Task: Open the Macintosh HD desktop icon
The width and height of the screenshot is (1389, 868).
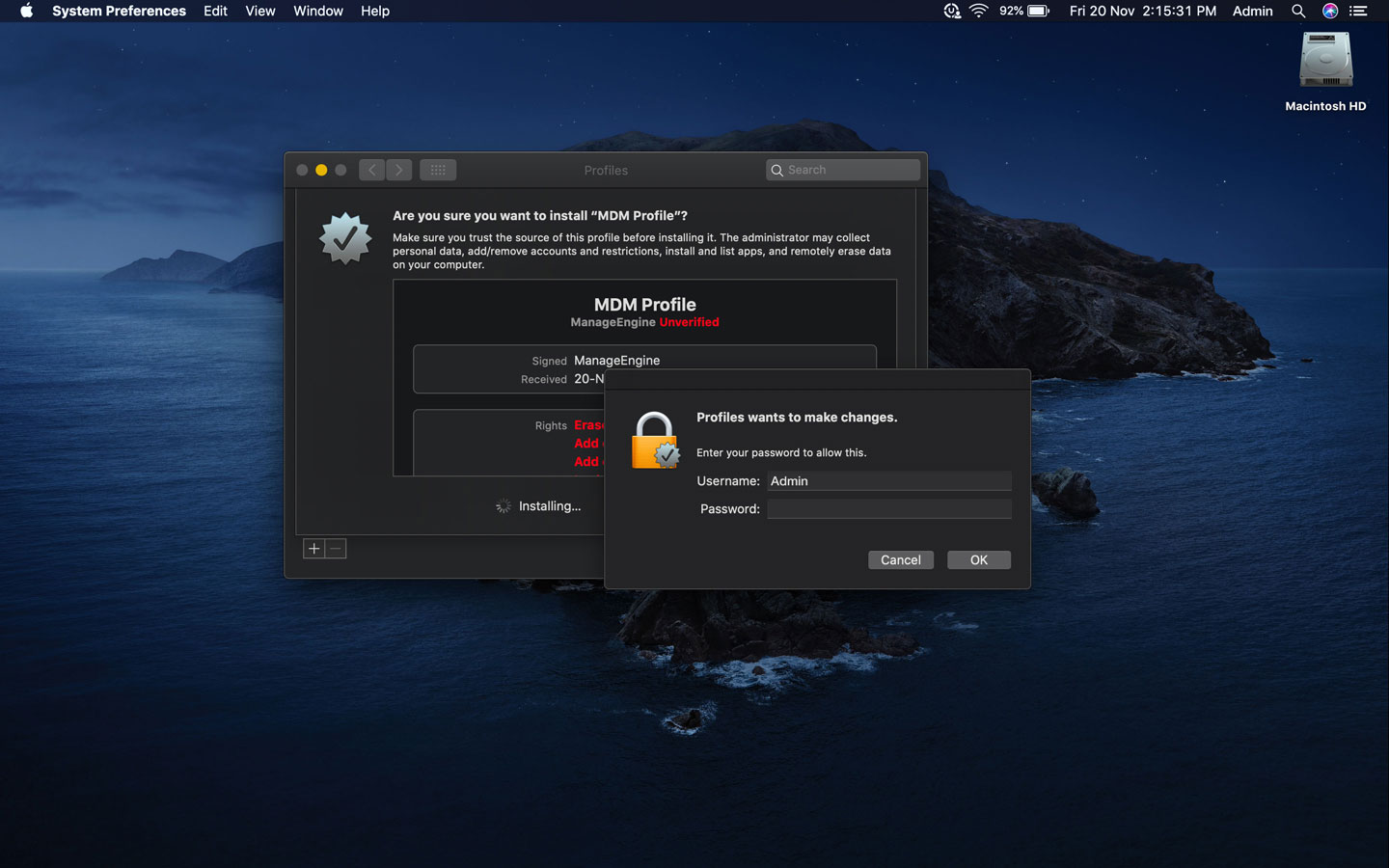Action: pyautogui.click(x=1325, y=60)
